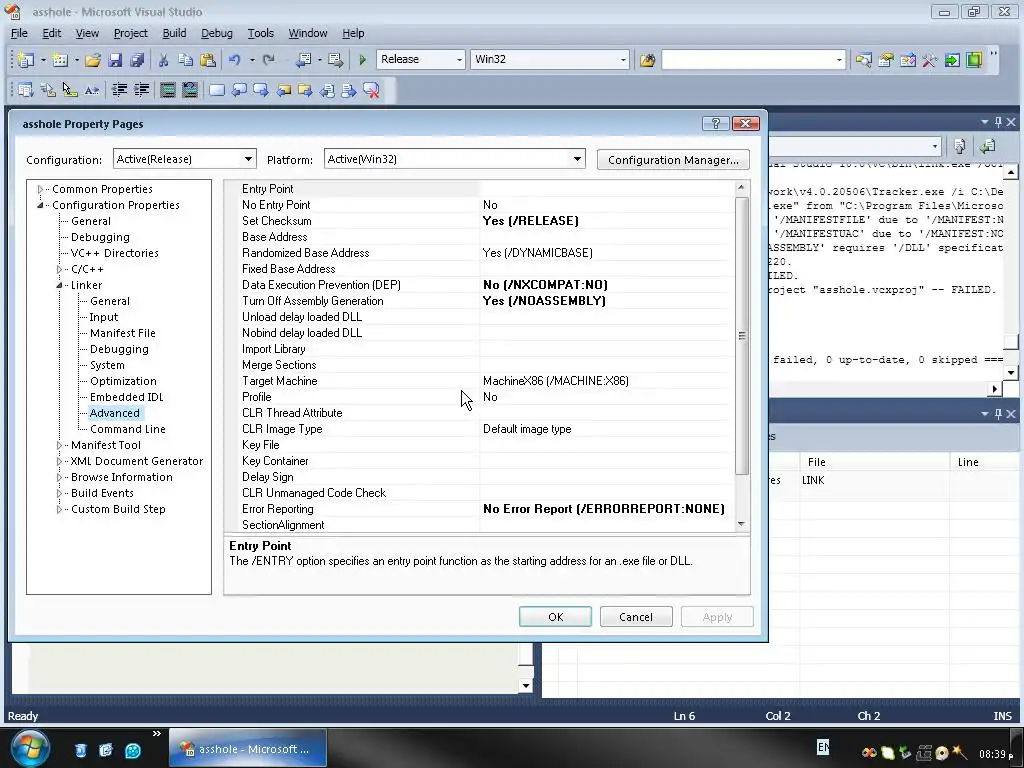The image size is (1024, 768).
Task: Open the Platform Active(Win32) combo box
Action: (x=455, y=159)
